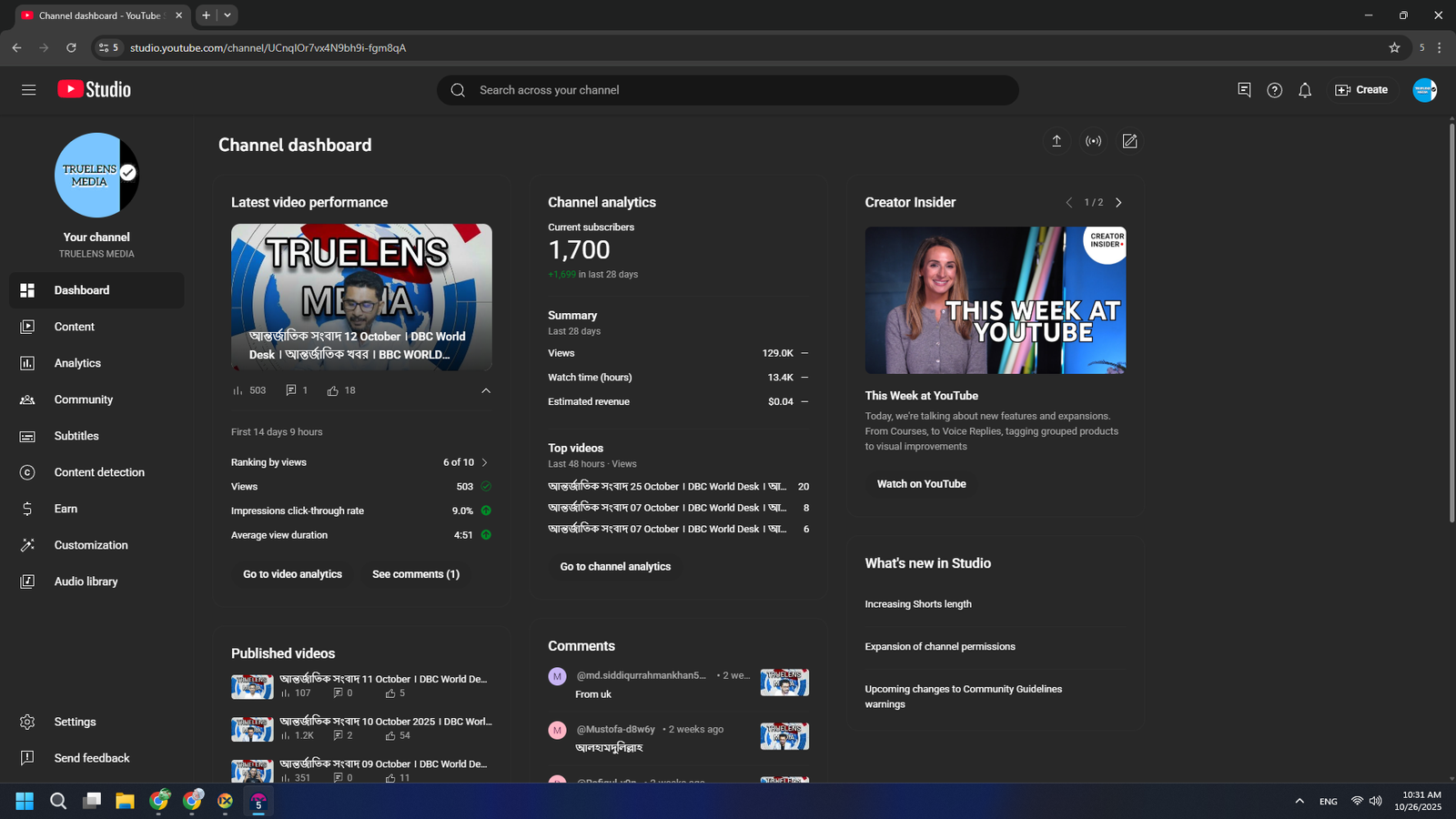
Task: Click the YouTube Studio logo
Action: (x=95, y=89)
